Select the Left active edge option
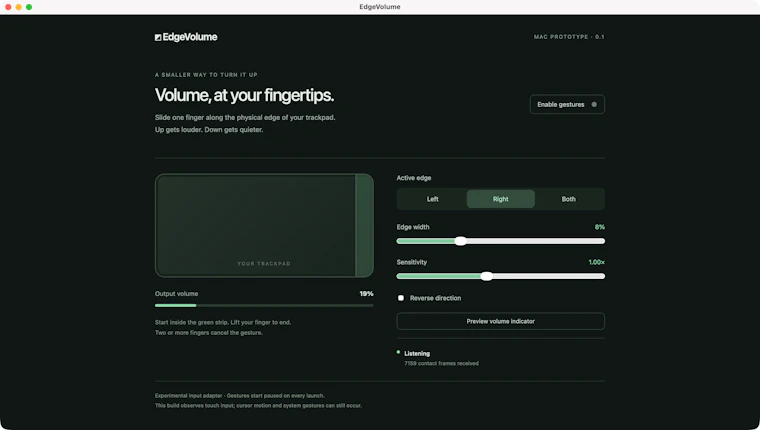This screenshot has width=760, height=430. click(432, 199)
